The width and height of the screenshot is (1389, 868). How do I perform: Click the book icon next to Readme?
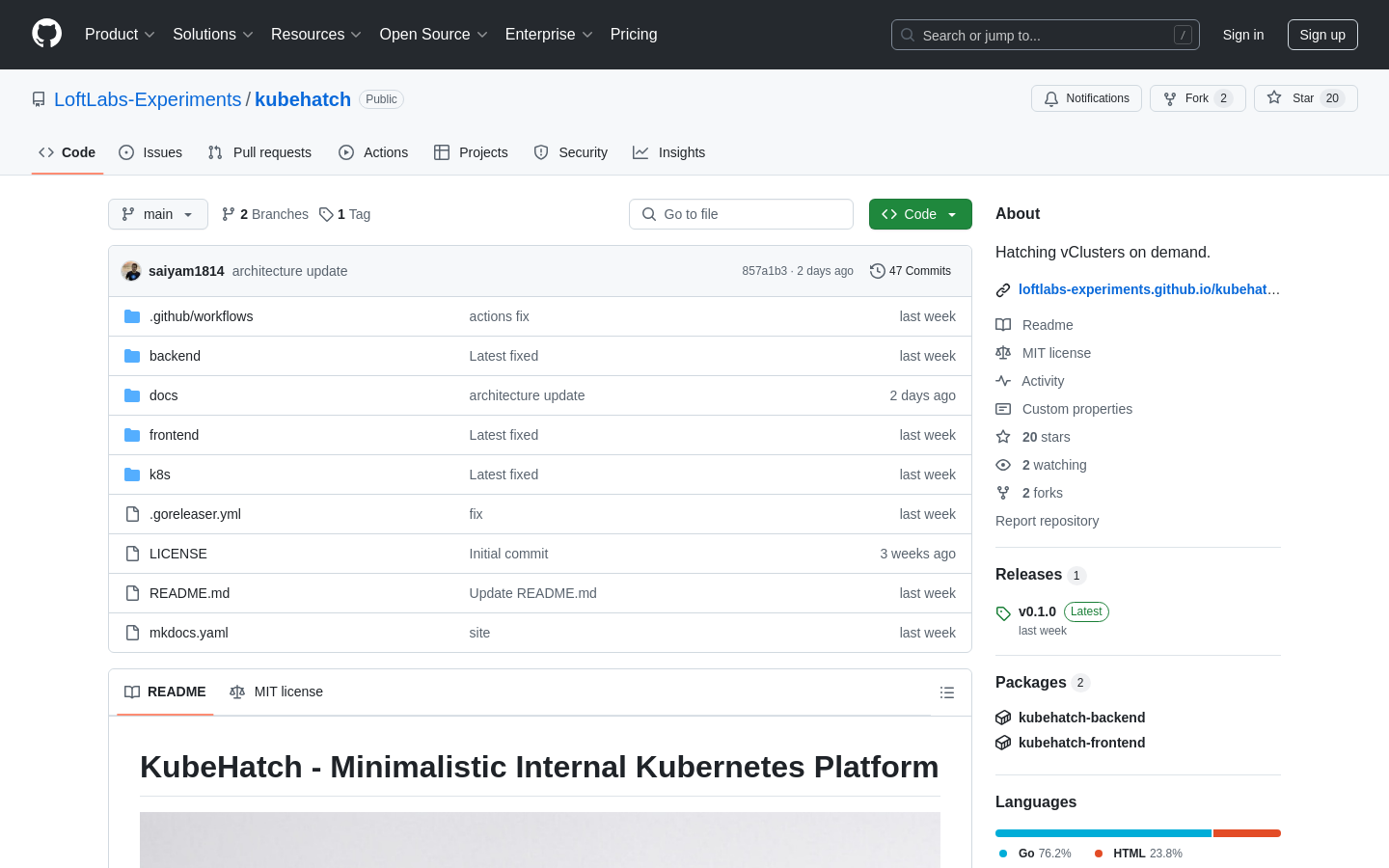click(1003, 325)
